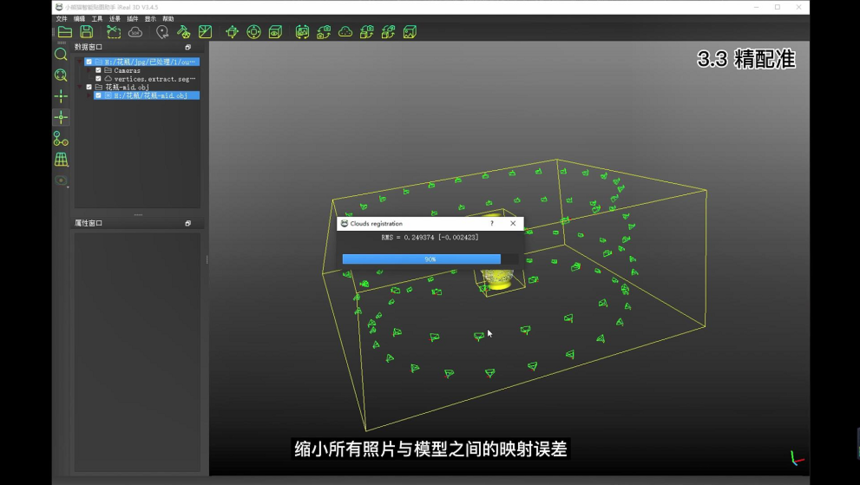The width and height of the screenshot is (860, 485).
Task: Open the 帮助 menu
Action: [x=168, y=19]
